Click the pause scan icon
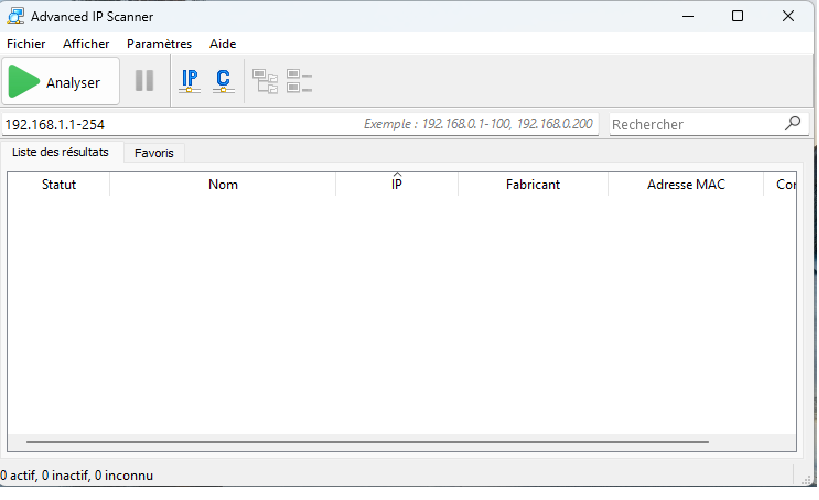The height and width of the screenshot is (500, 819). [144, 81]
